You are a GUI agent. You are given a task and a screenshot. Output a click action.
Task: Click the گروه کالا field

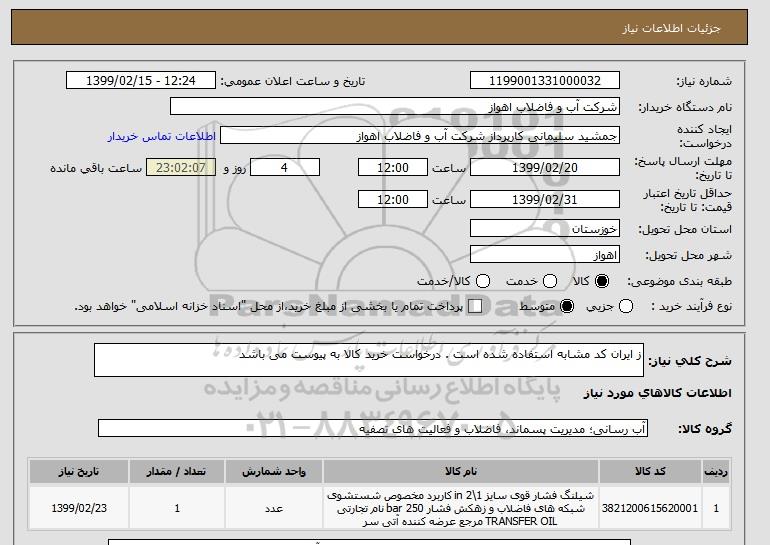[x=373, y=429]
